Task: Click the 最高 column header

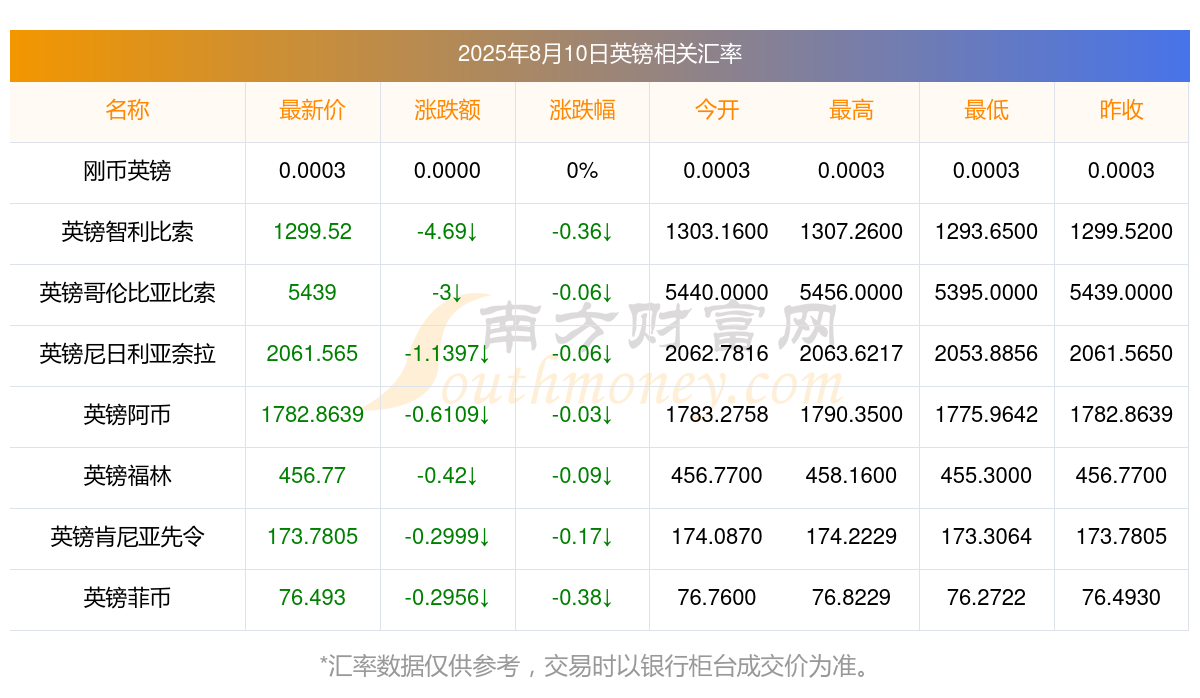Action: point(851,110)
